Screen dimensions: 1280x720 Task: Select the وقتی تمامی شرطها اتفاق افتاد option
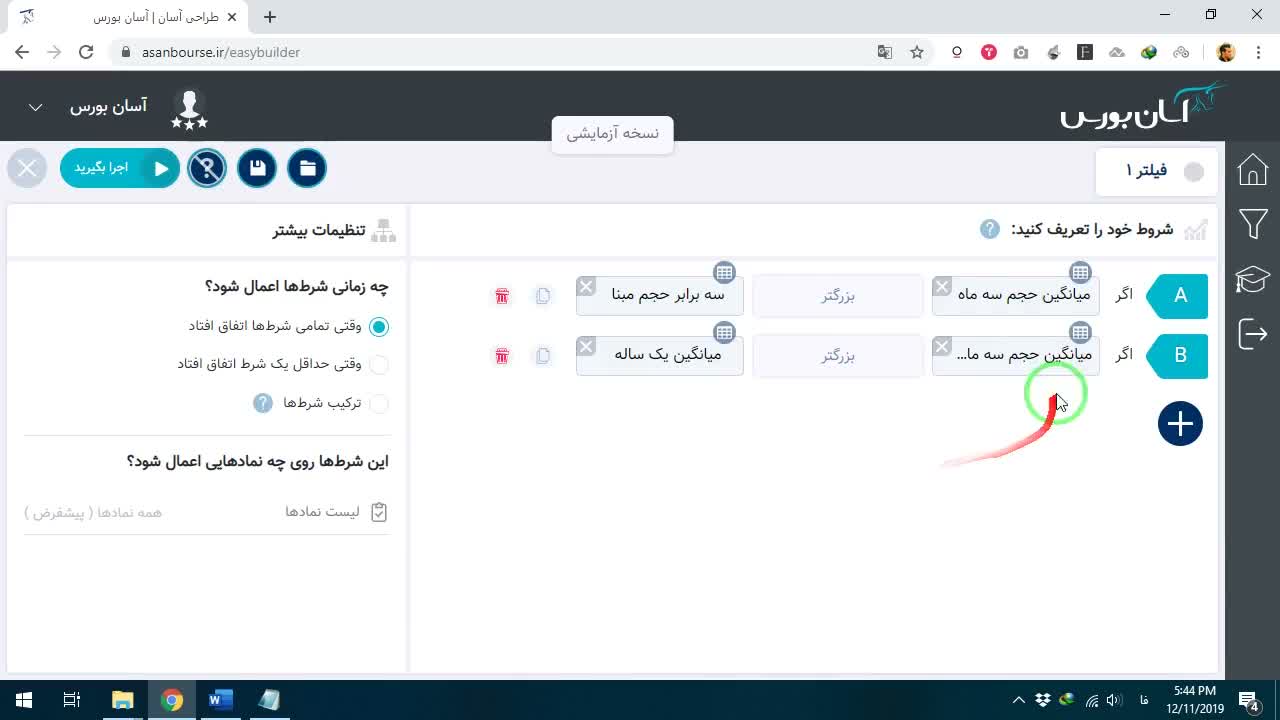click(x=378, y=326)
